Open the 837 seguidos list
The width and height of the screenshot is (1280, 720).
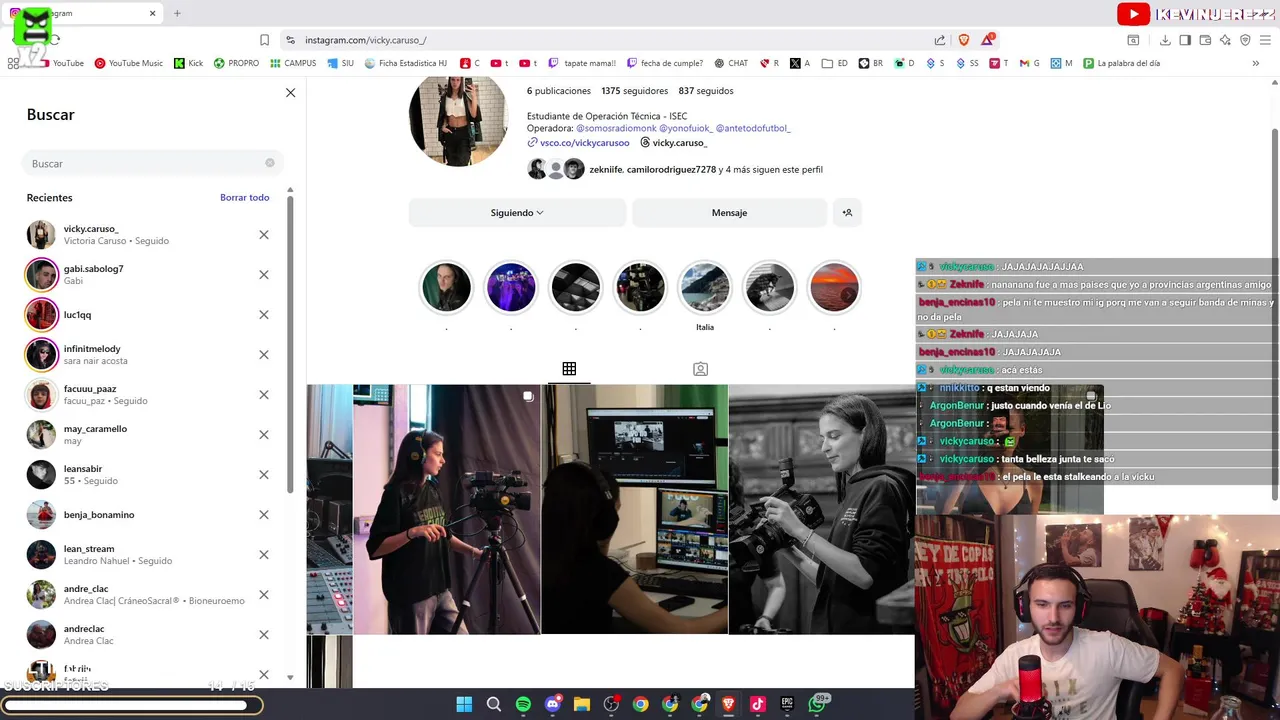tap(706, 91)
